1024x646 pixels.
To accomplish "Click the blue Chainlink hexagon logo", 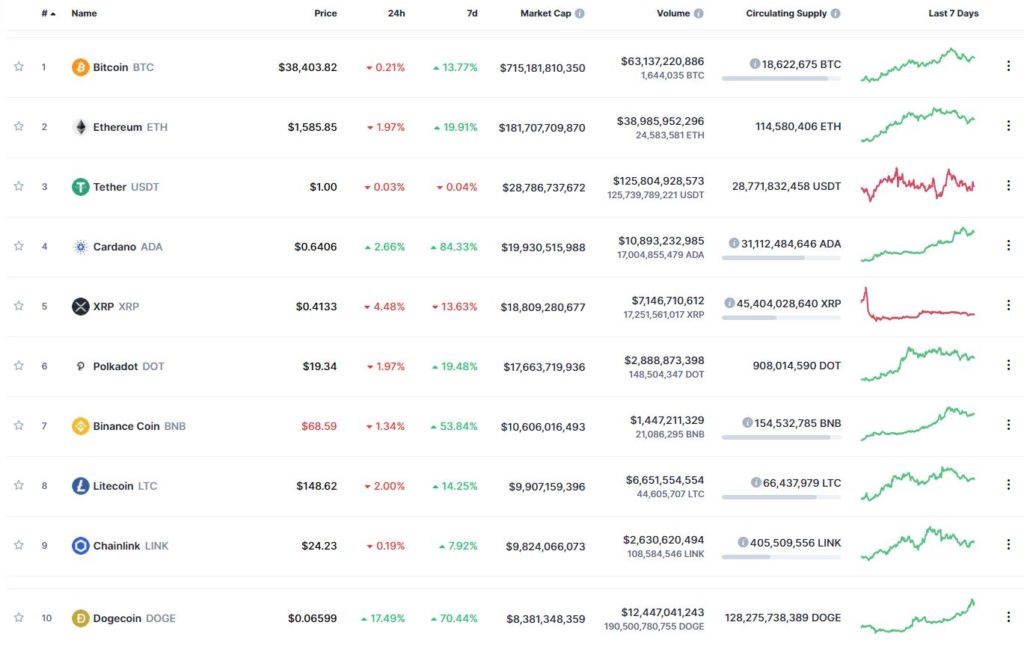I will coord(80,545).
